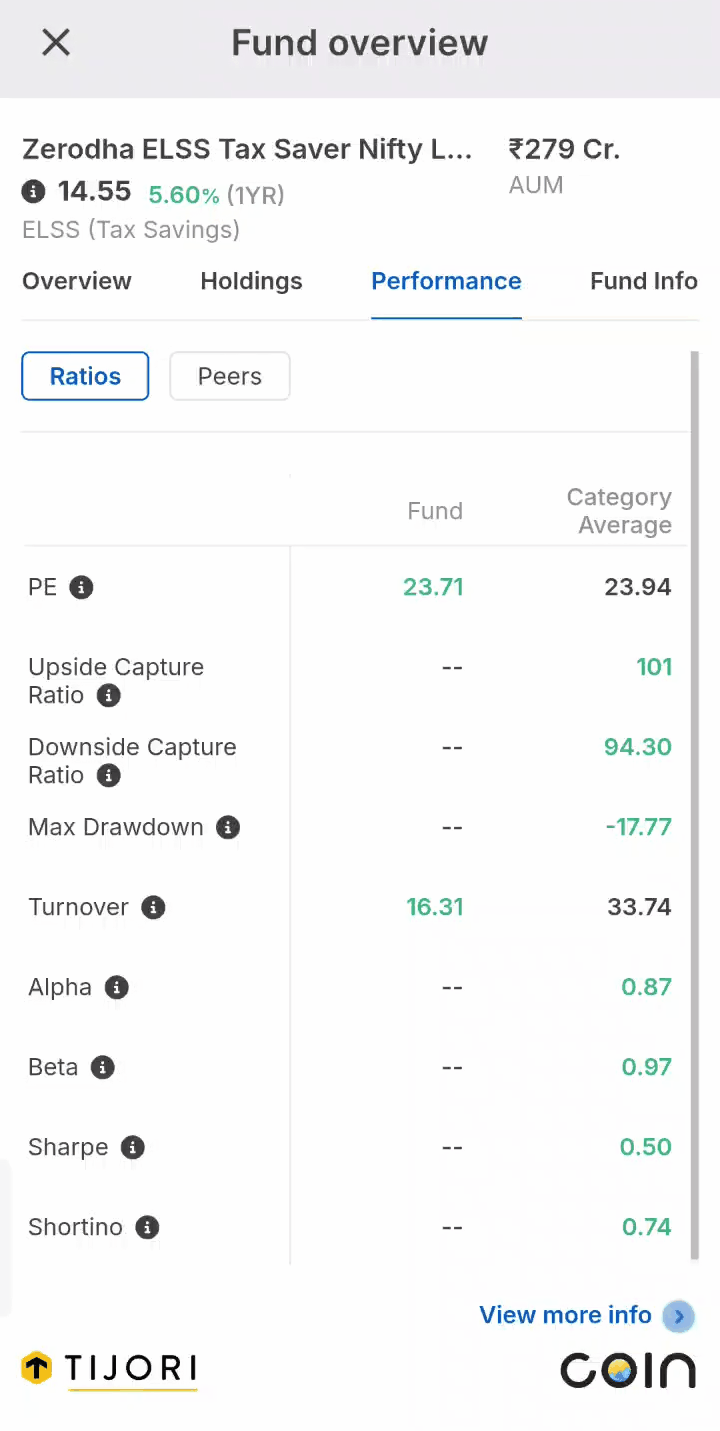Image resolution: width=720 pixels, height=1431 pixels.
Task: Switch to the Peers view
Action: [230, 376]
